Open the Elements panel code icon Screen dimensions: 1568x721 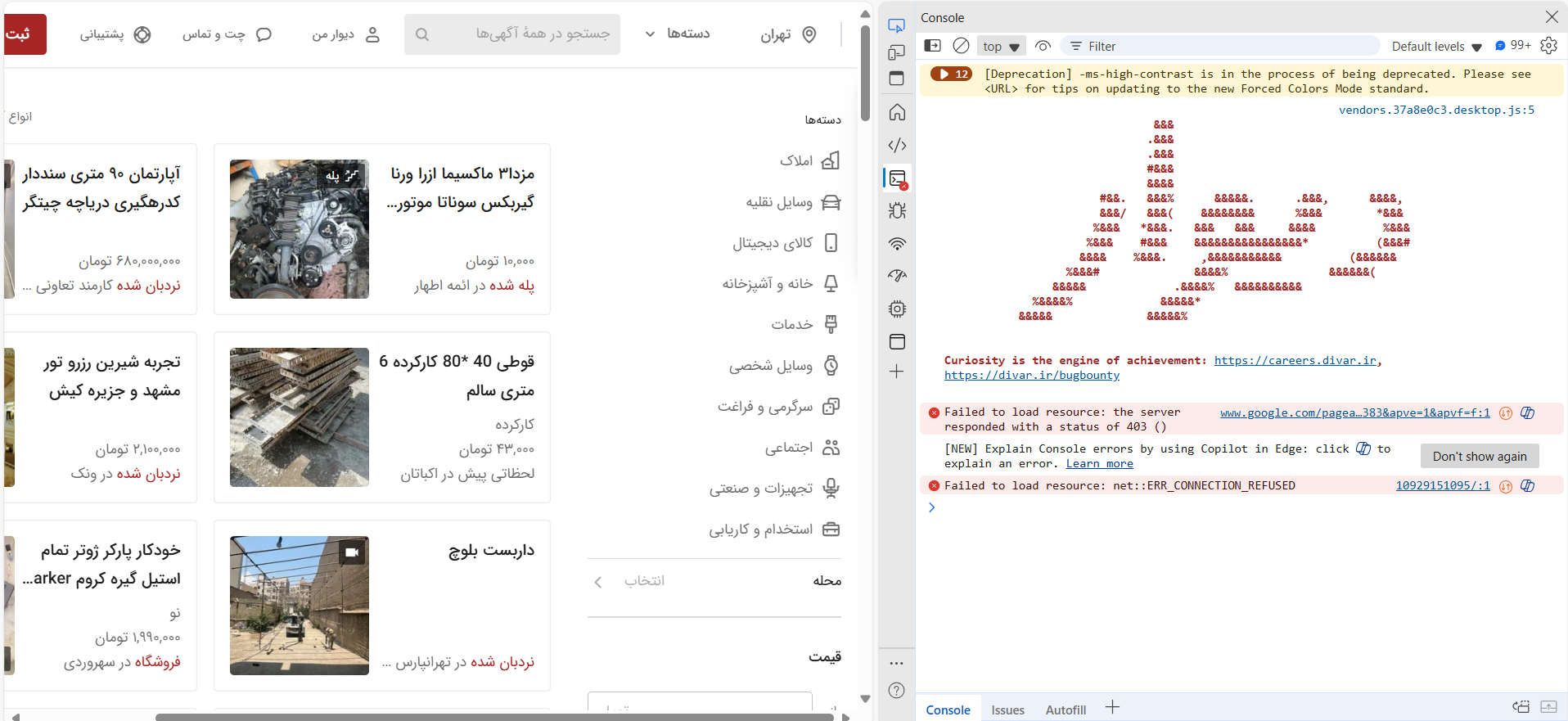(x=897, y=145)
